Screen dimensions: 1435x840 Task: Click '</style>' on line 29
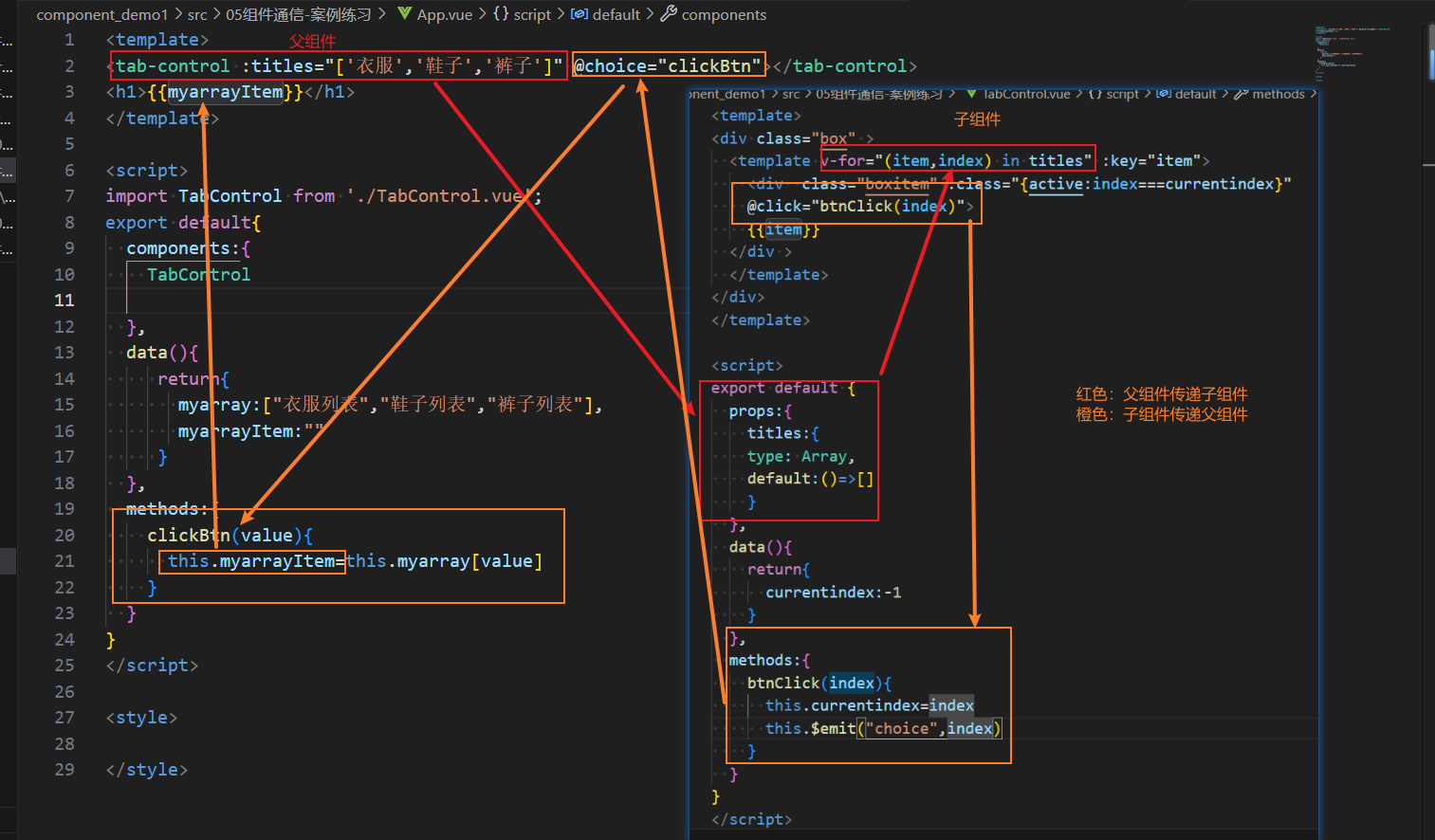[147, 770]
